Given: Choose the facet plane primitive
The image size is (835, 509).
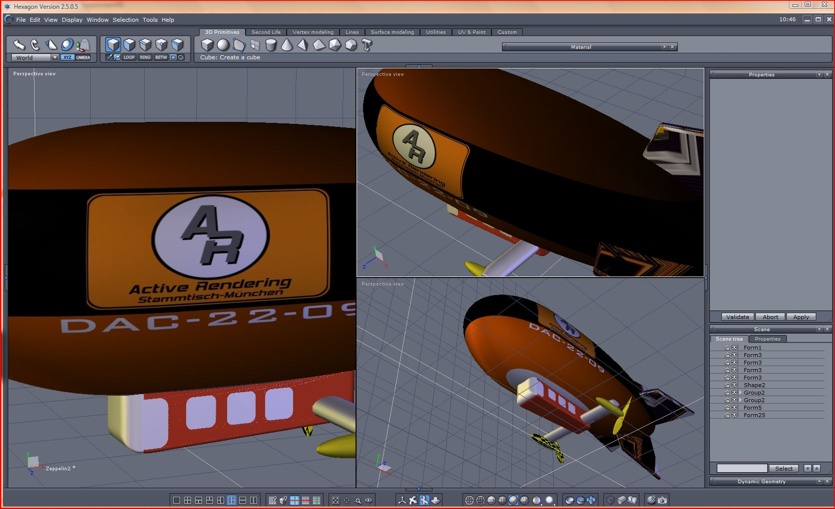Looking at the screenshot, I should (x=239, y=45).
